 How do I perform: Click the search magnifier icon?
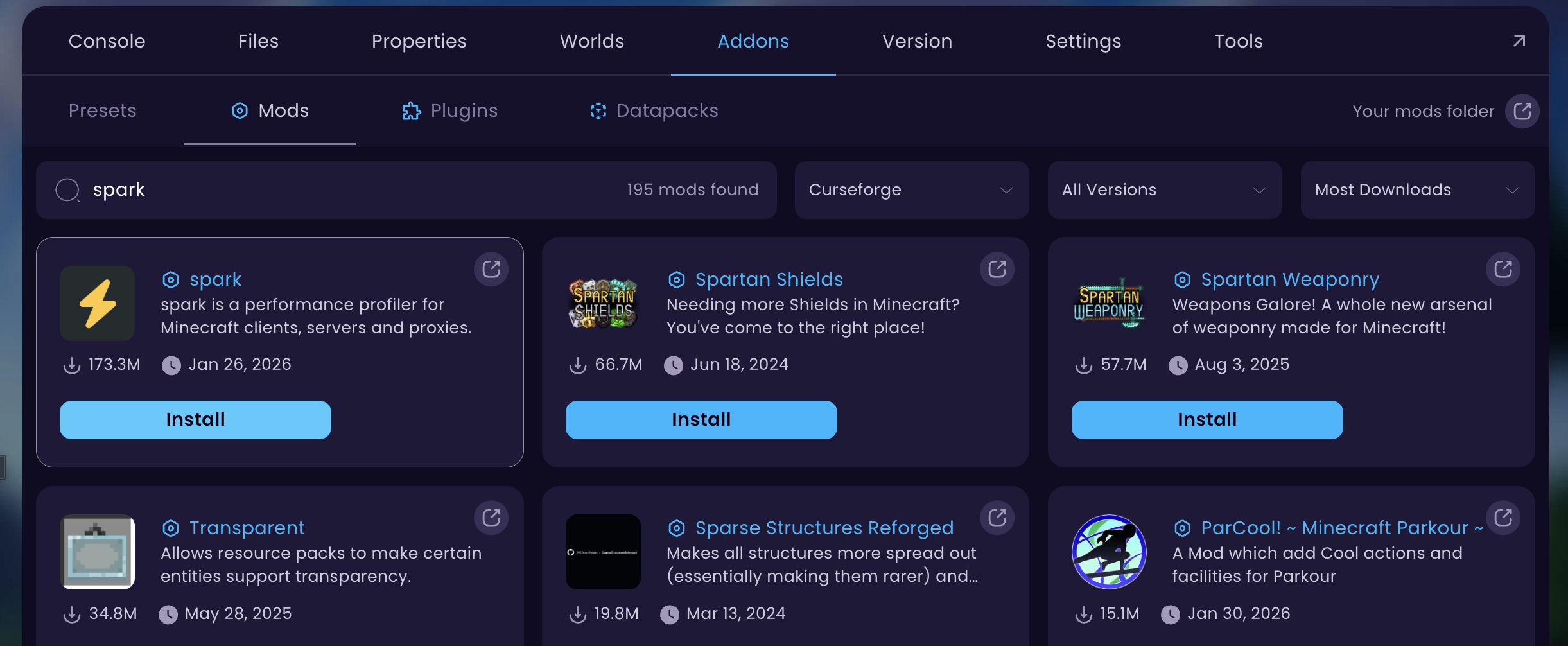tap(67, 190)
